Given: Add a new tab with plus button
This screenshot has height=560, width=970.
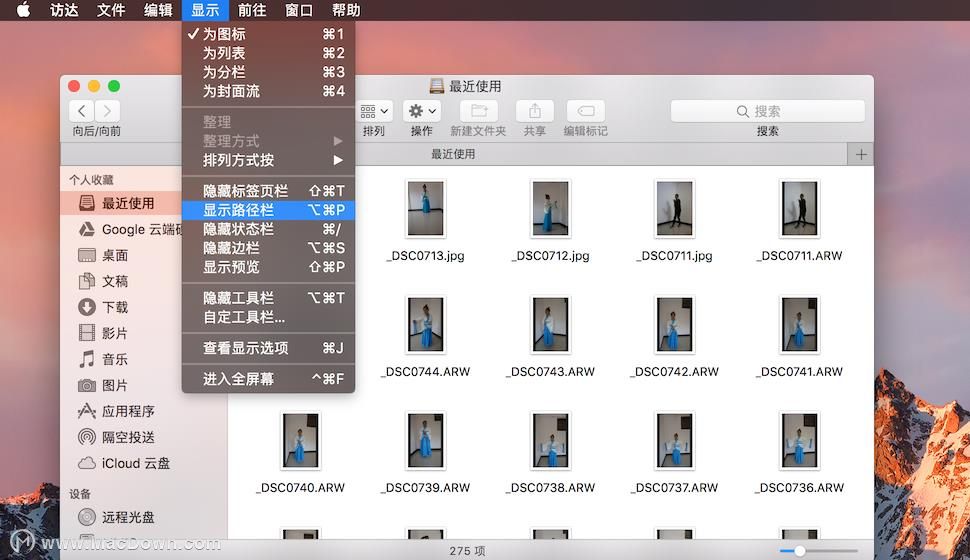Looking at the screenshot, I should (x=861, y=155).
